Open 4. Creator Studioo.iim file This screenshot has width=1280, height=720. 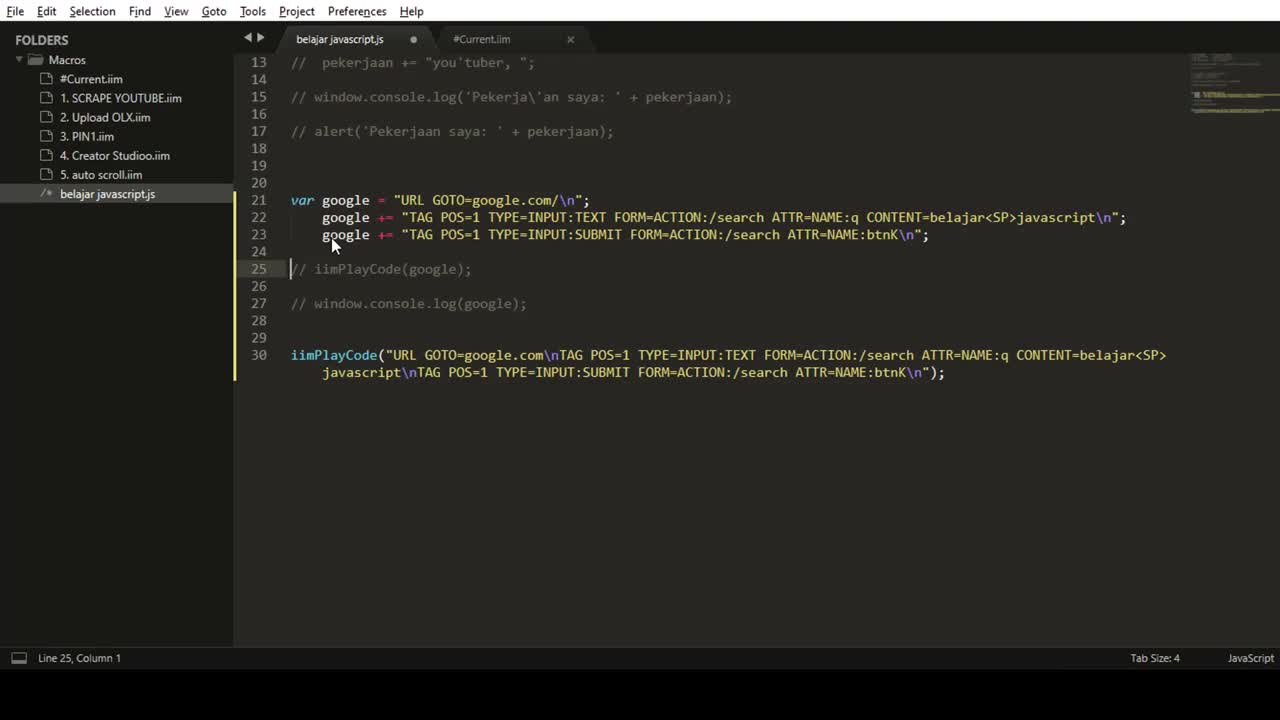pyautogui.click(x=115, y=155)
